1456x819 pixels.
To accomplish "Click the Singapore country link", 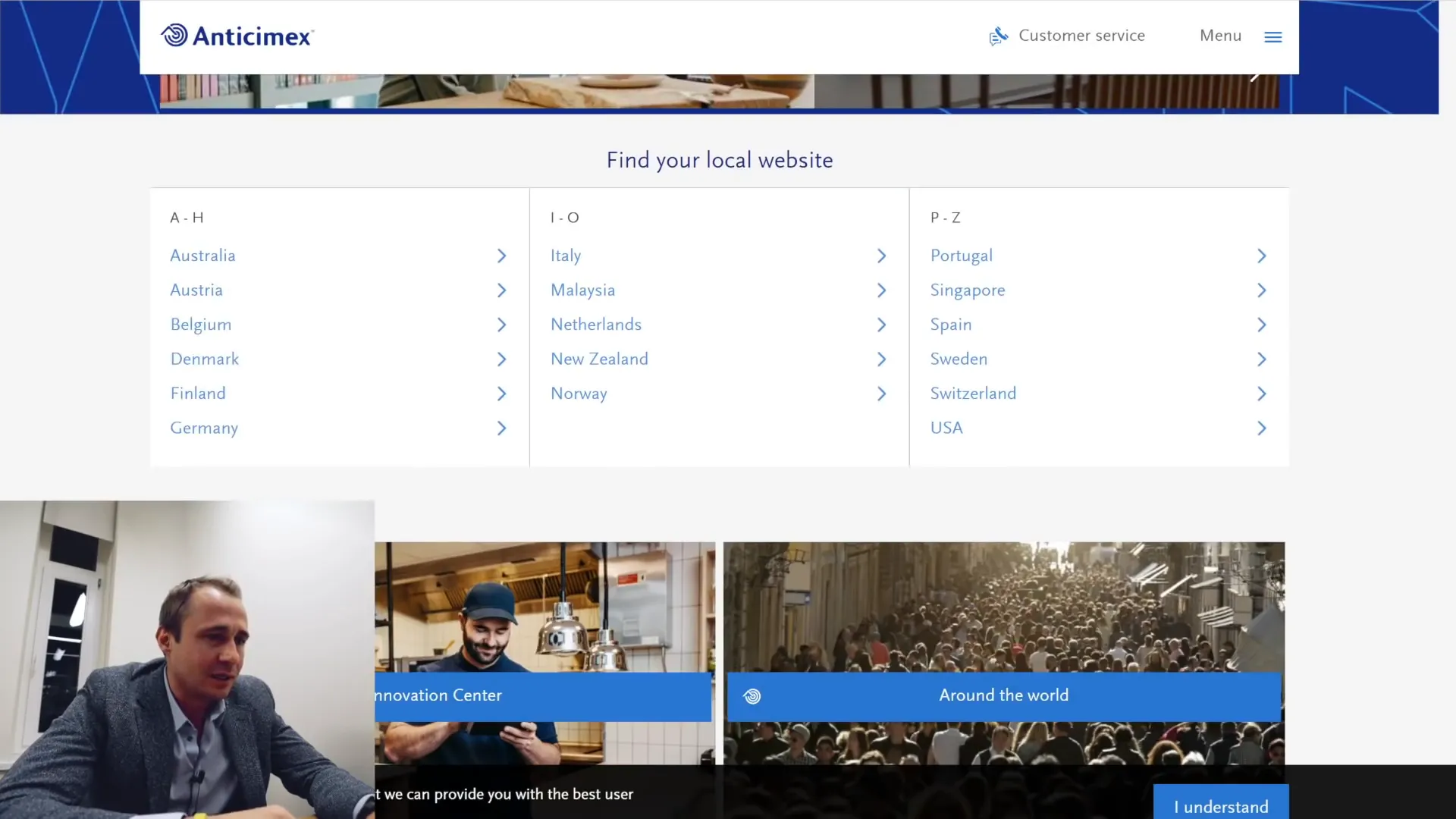I will tap(966, 290).
